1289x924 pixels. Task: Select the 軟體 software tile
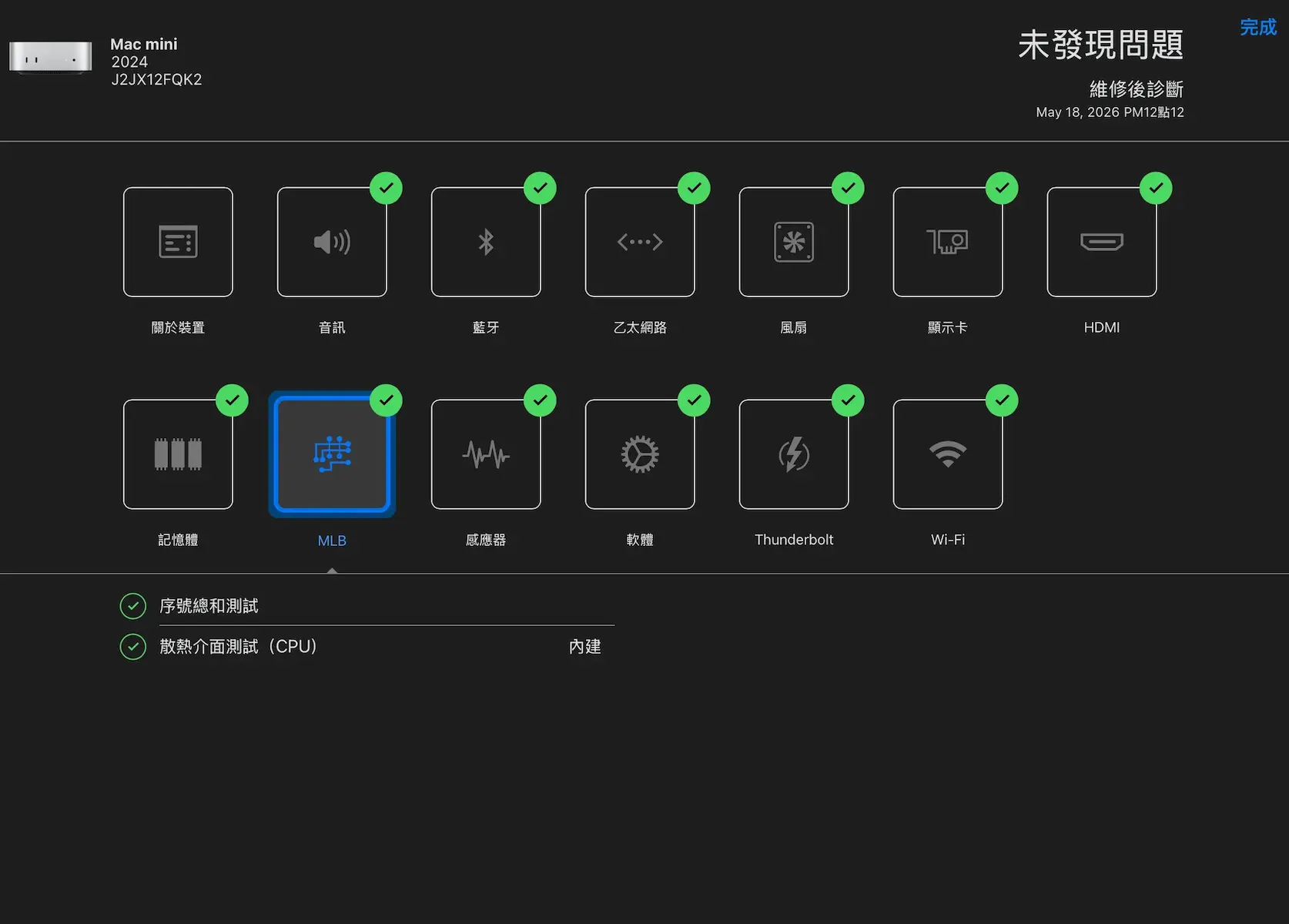point(640,454)
